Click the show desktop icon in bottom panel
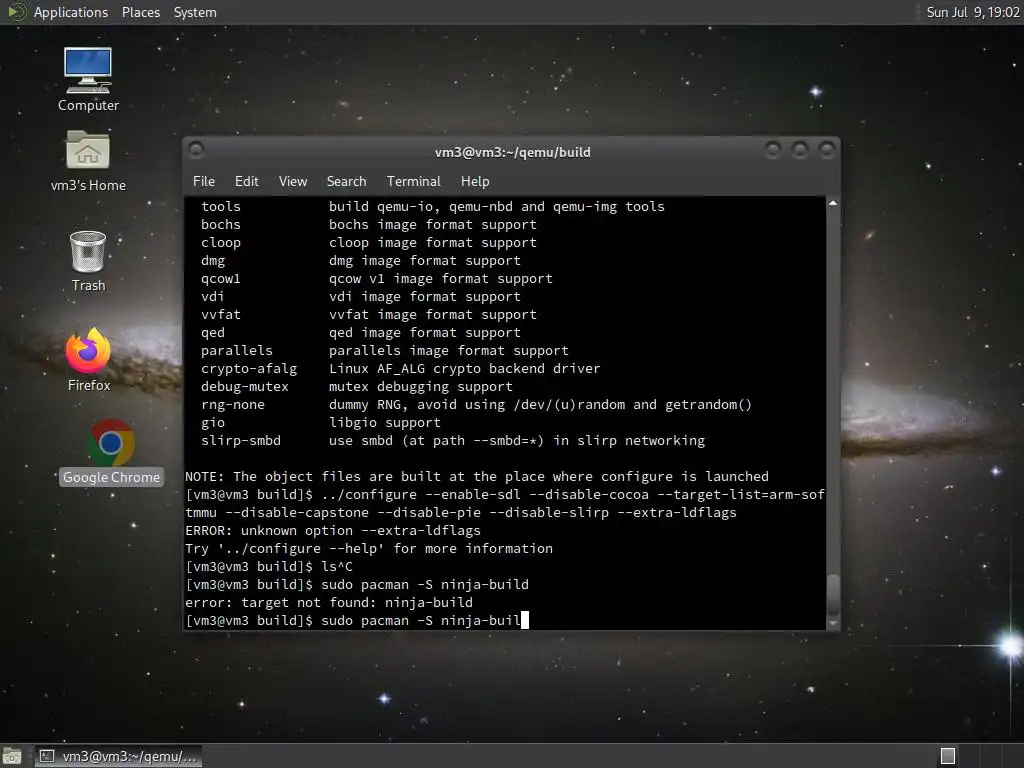 click(11, 756)
